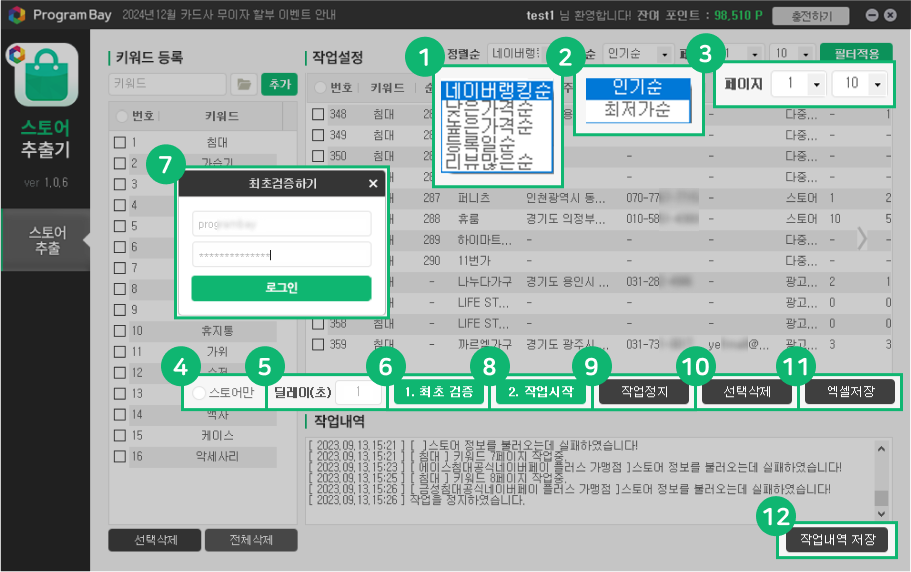Click the 엑셀저장 button
Screen dimensions: 911x572
(x=849, y=392)
